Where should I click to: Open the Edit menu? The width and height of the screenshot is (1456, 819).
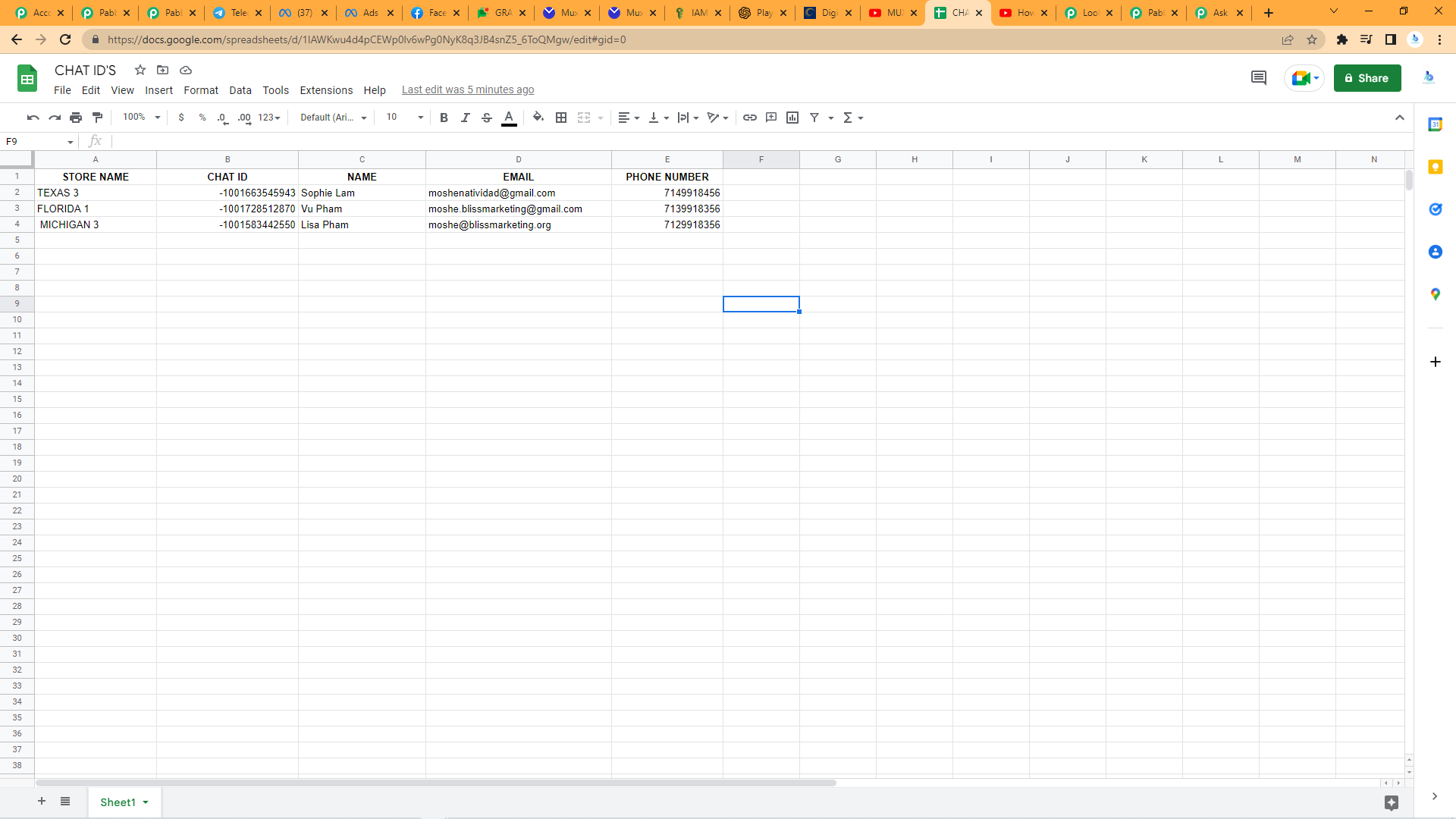pyautogui.click(x=91, y=90)
